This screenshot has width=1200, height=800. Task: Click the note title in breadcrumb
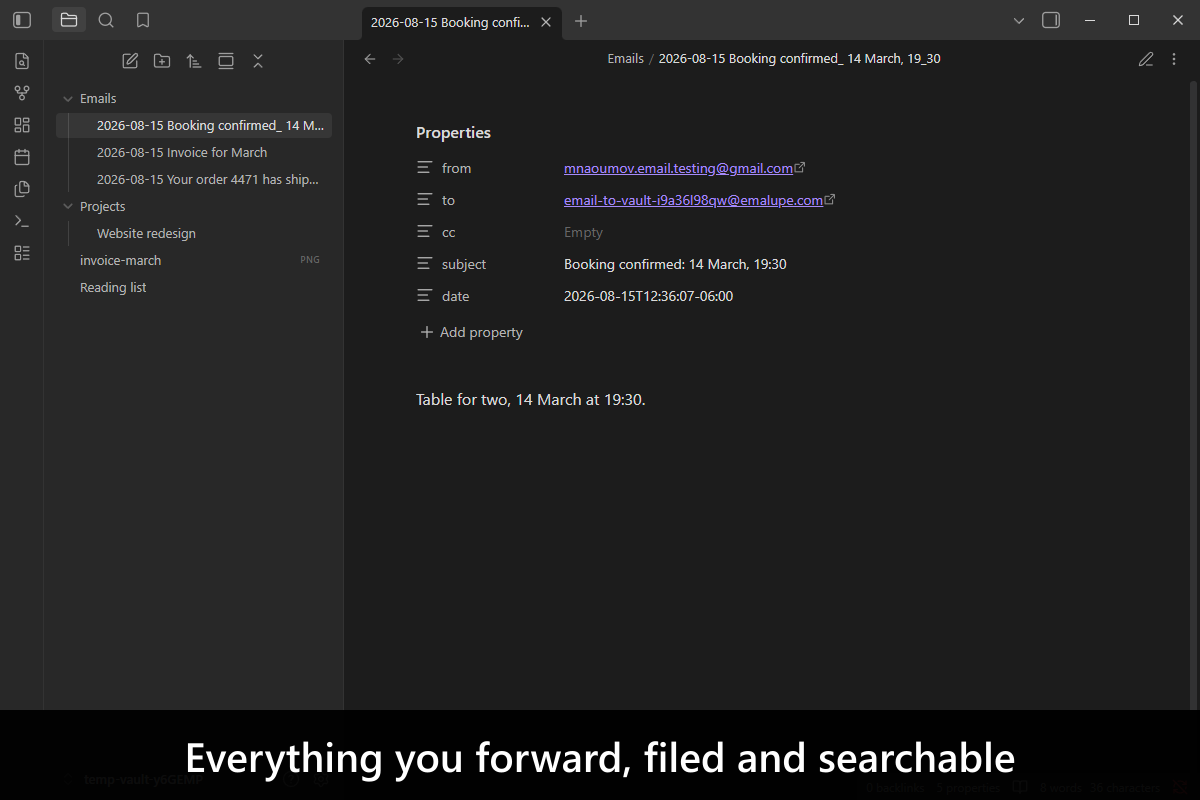coord(799,59)
